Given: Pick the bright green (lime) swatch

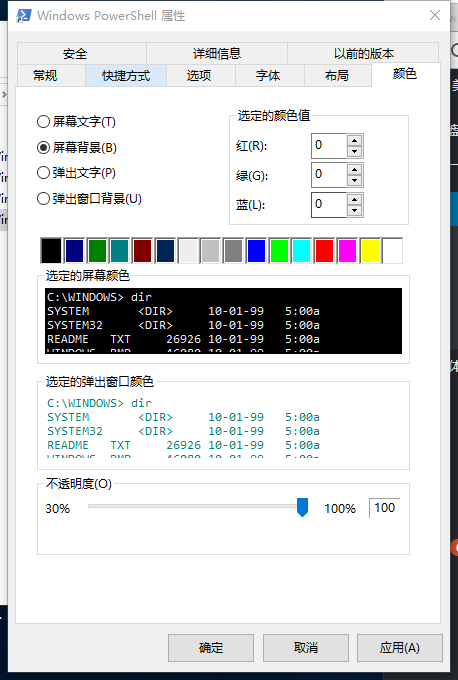Looking at the screenshot, I should click(x=279, y=251).
